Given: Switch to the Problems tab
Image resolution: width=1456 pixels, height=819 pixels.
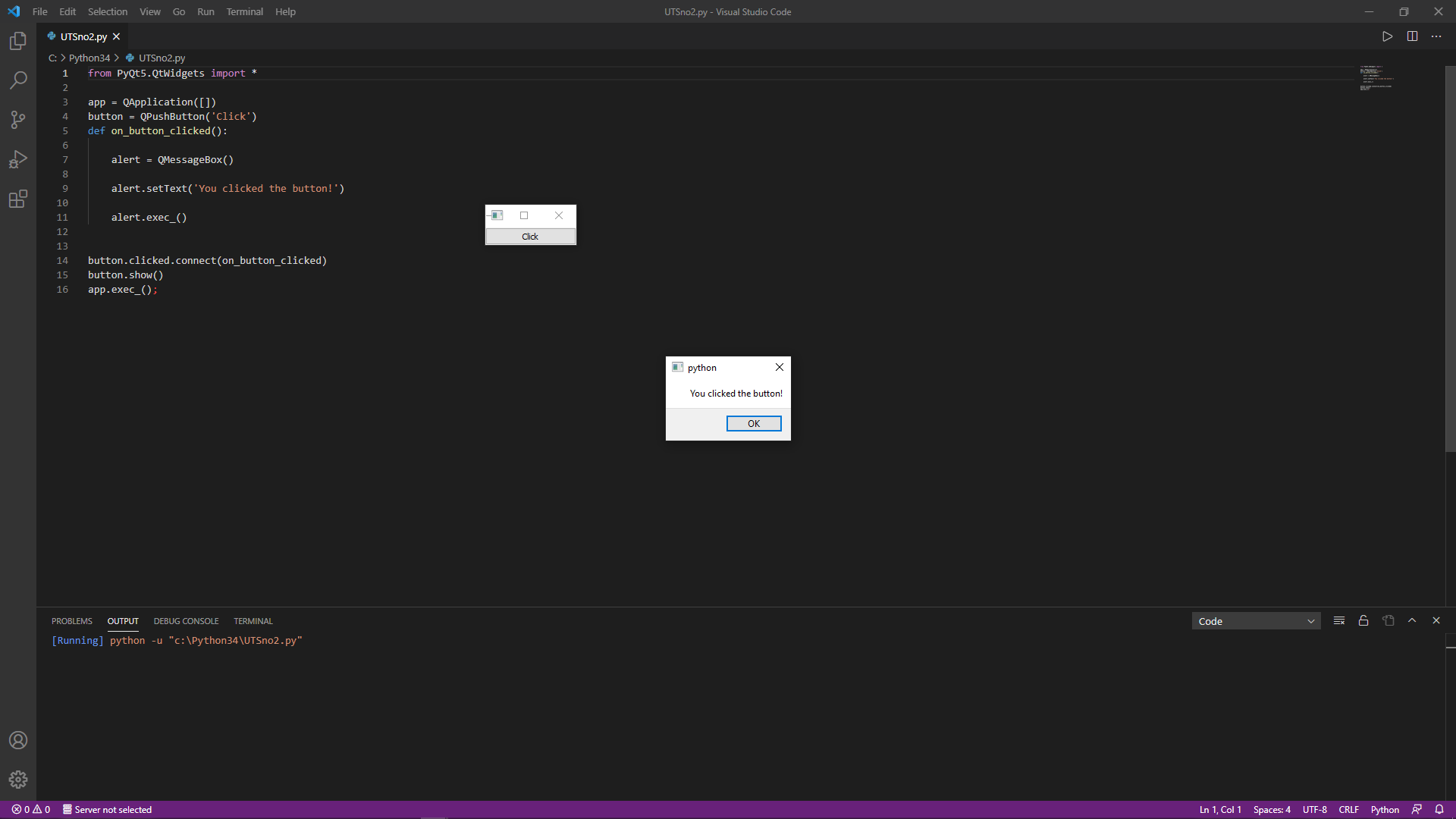Looking at the screenshot, I should point(71,620).
